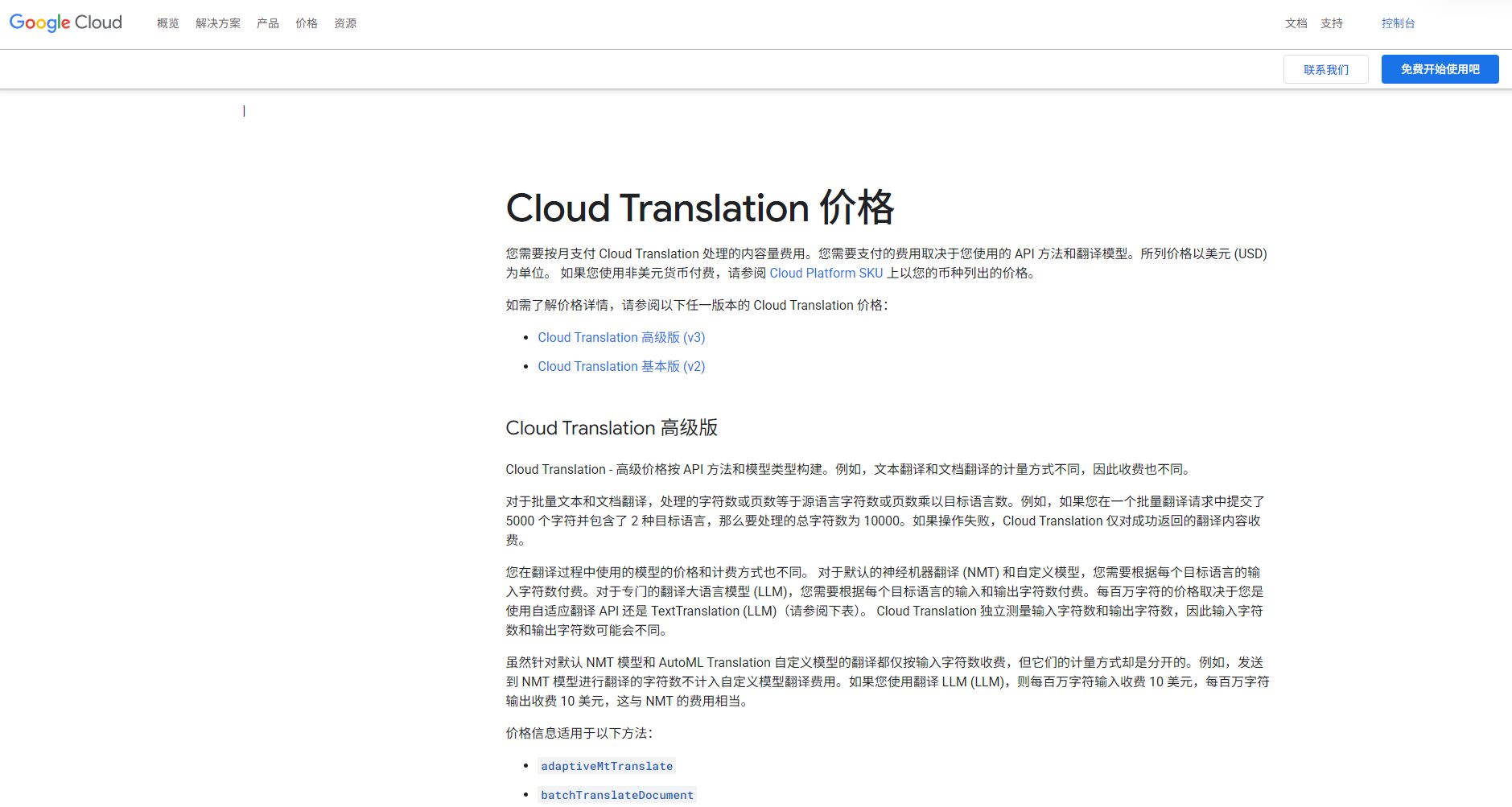Click the Google Cloud logo

pos(64,22)
